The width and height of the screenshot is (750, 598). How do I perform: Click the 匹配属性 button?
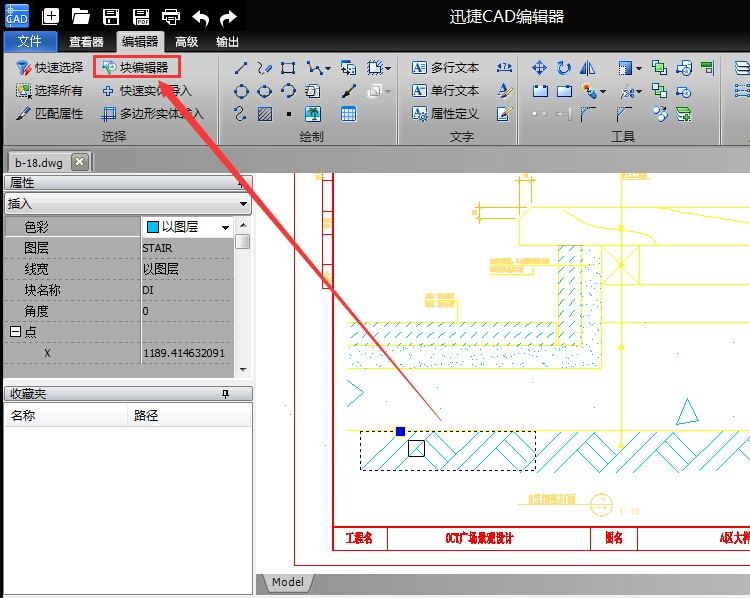[x=49, y=113]
